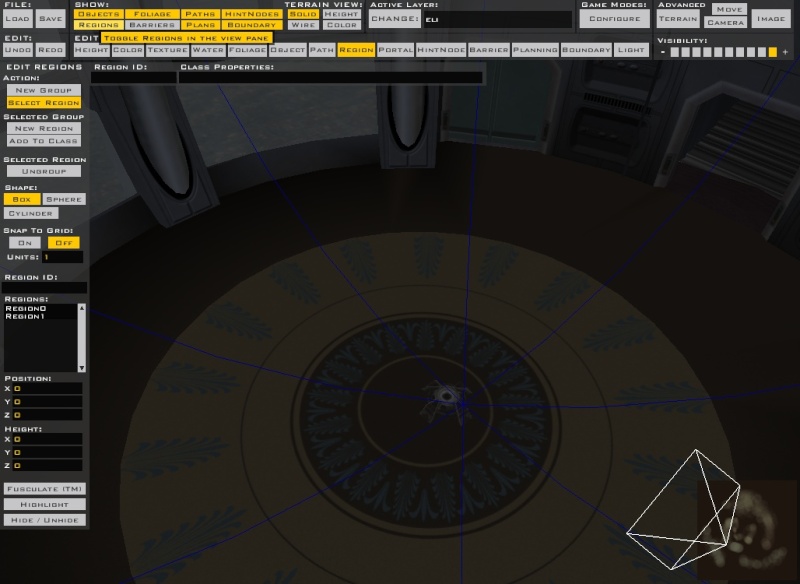Increase visibility with the plus button
This screenshot has width=800, height=584.
pyautogui.click(x=785, y=52)
